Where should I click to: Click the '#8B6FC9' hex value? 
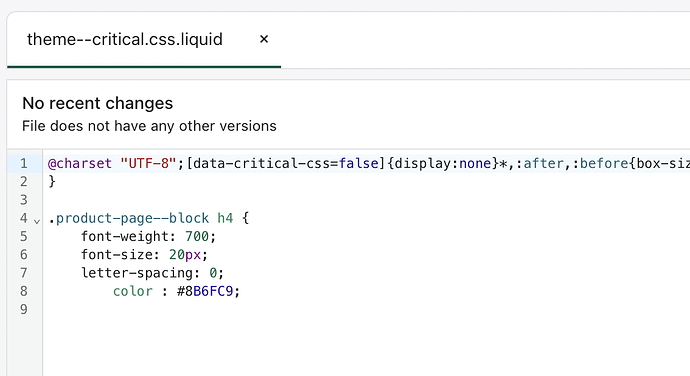205,291
